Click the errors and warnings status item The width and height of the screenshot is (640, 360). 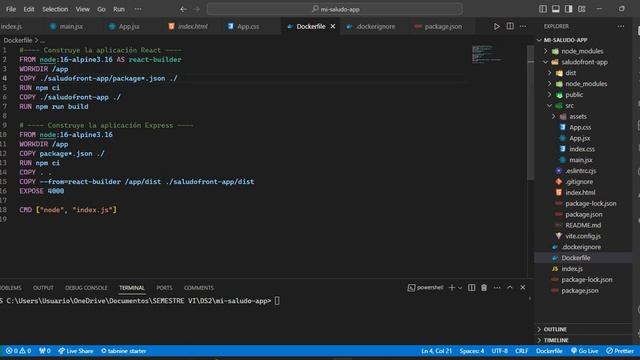pyautogui.click(x=18, y=351)
